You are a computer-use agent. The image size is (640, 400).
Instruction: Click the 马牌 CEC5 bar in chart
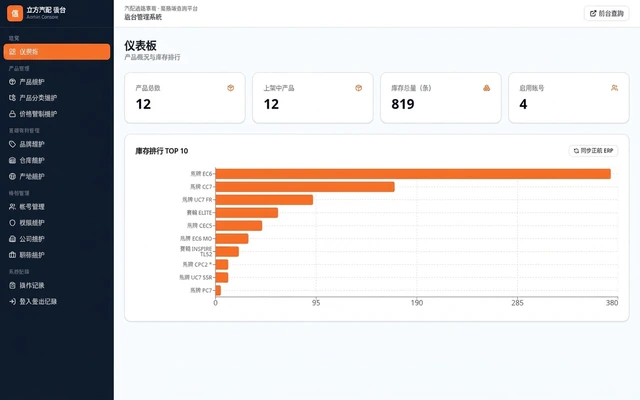tap(239, 226)
